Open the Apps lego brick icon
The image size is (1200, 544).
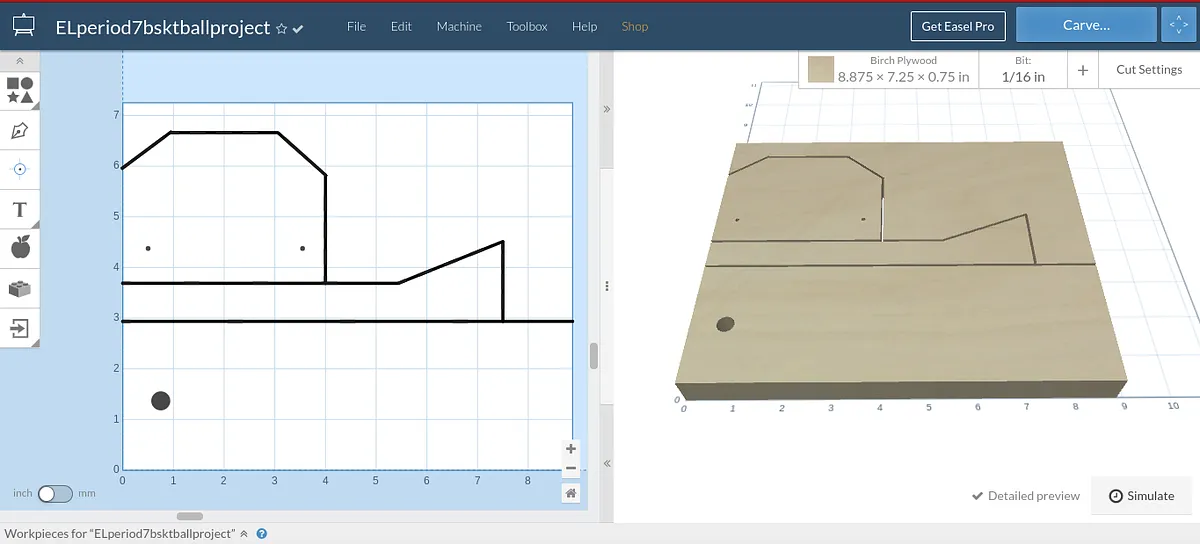(x=20, y=288)
